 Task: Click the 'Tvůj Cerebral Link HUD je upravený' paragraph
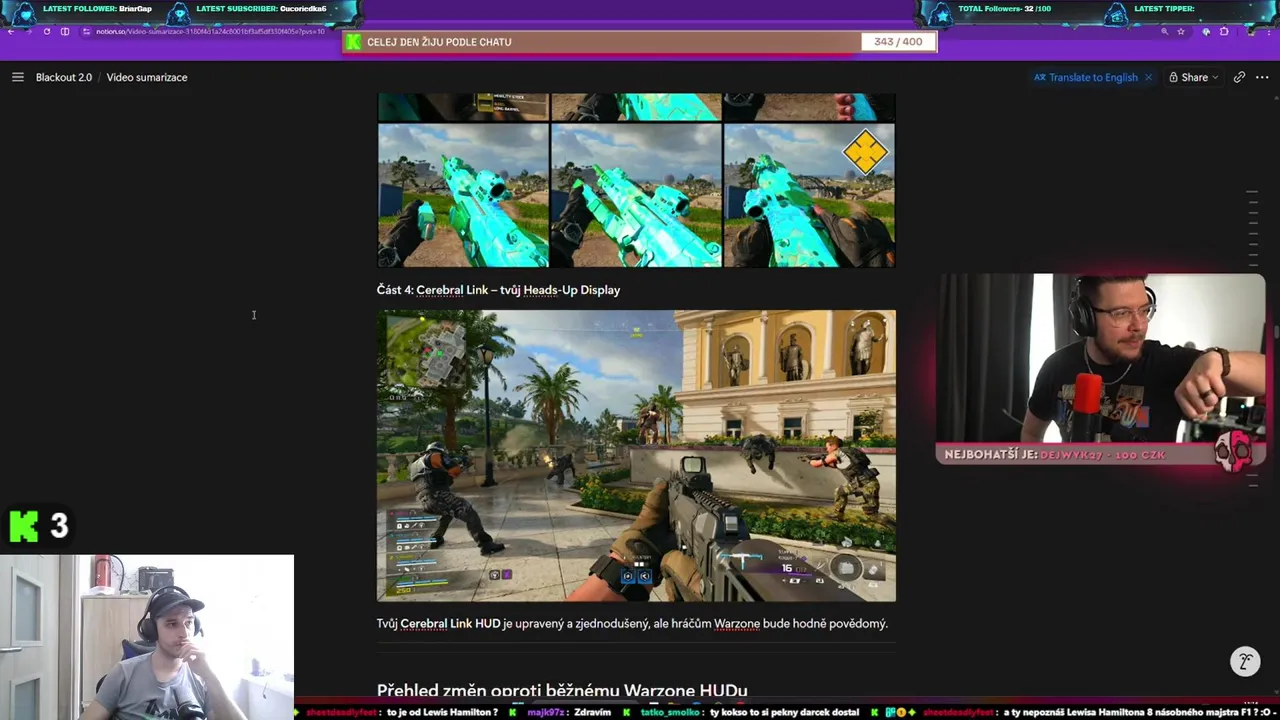pos(632,623)
